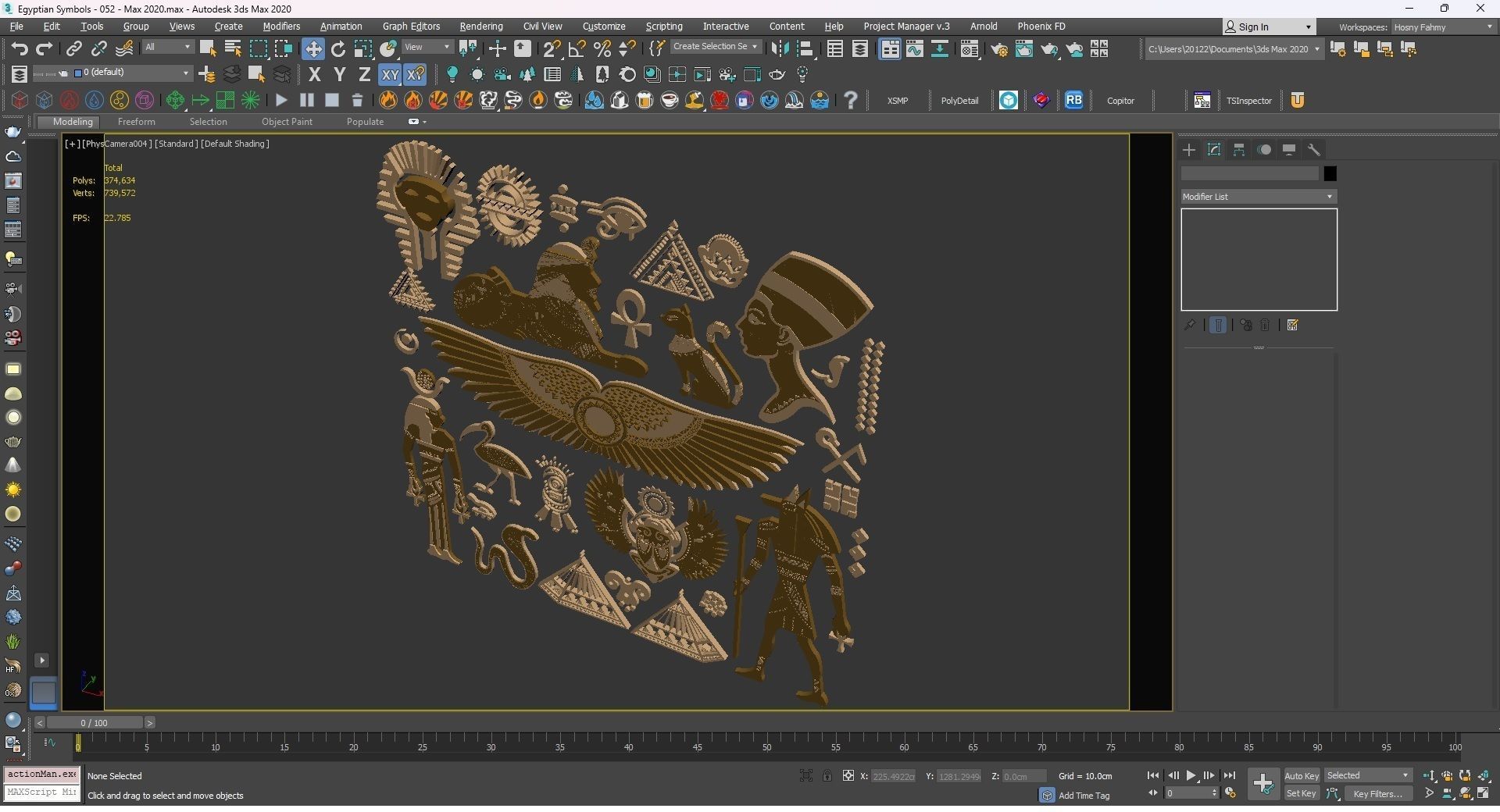This screenshot has height=812, width=1500.
Task: Open the reference coordinate View dropdown
Action: tap(427, 47)
